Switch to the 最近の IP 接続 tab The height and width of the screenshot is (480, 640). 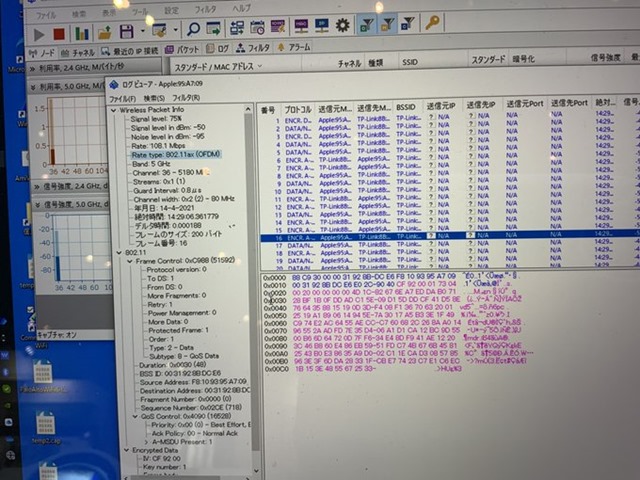tap(129, 51)
